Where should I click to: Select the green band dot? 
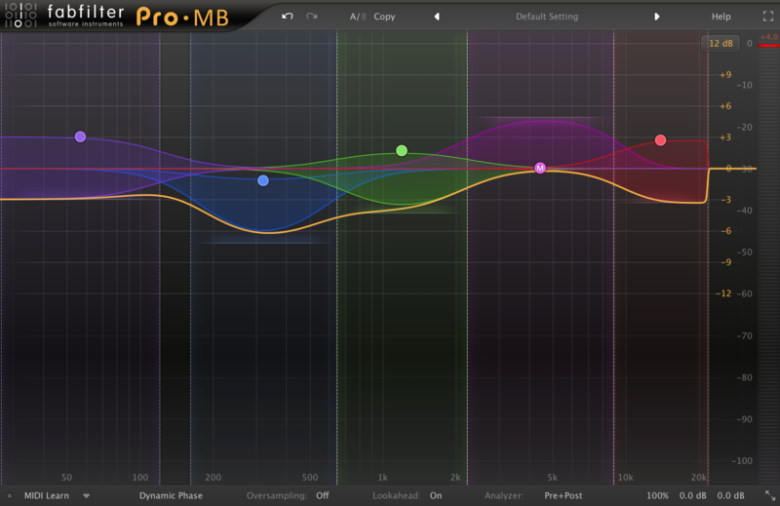pos(401,150)
